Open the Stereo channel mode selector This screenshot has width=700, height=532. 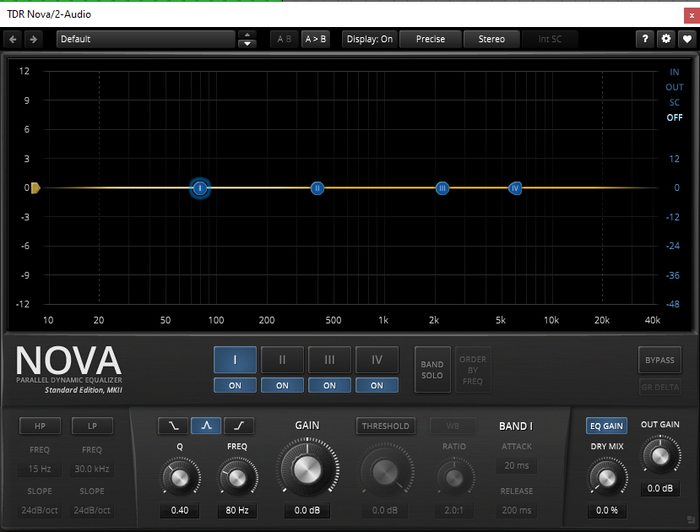491,39
